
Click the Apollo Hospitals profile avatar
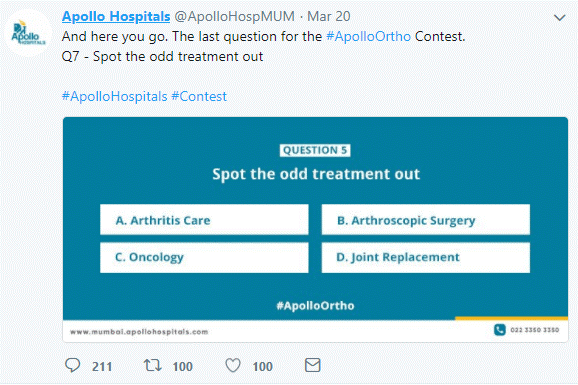[x=28, y=33]
